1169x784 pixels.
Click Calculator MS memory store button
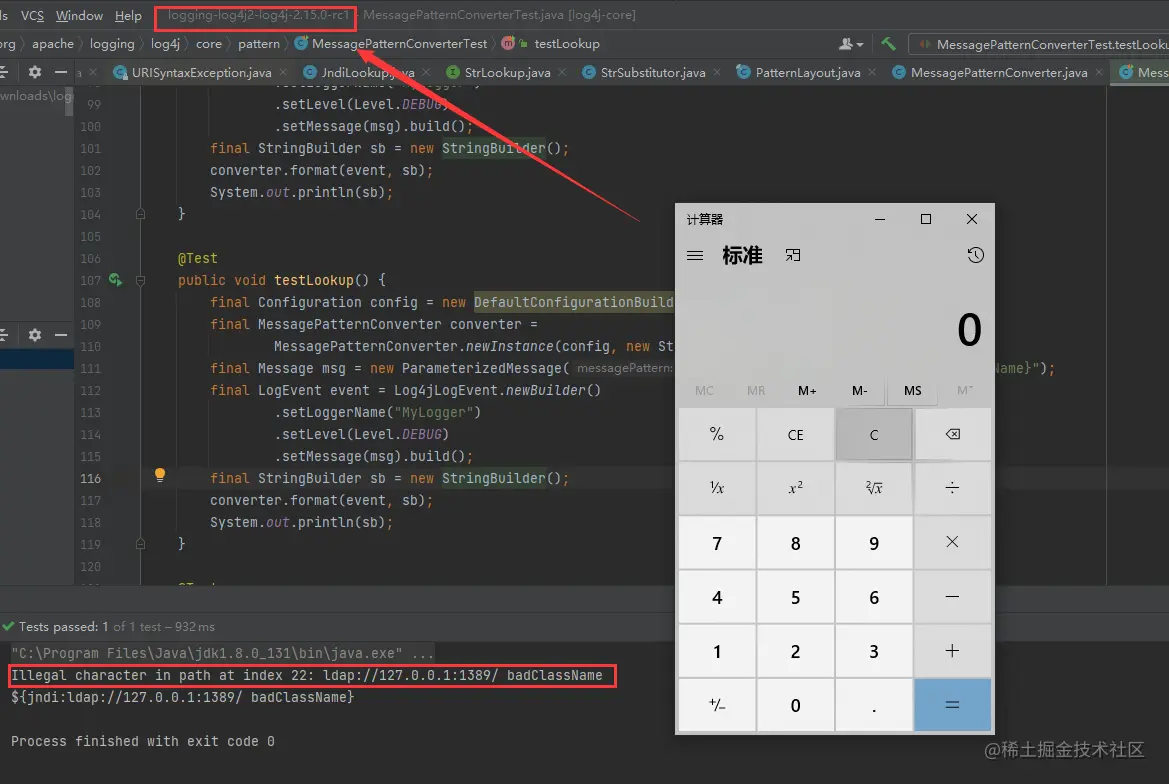click(x=913, y=391)
